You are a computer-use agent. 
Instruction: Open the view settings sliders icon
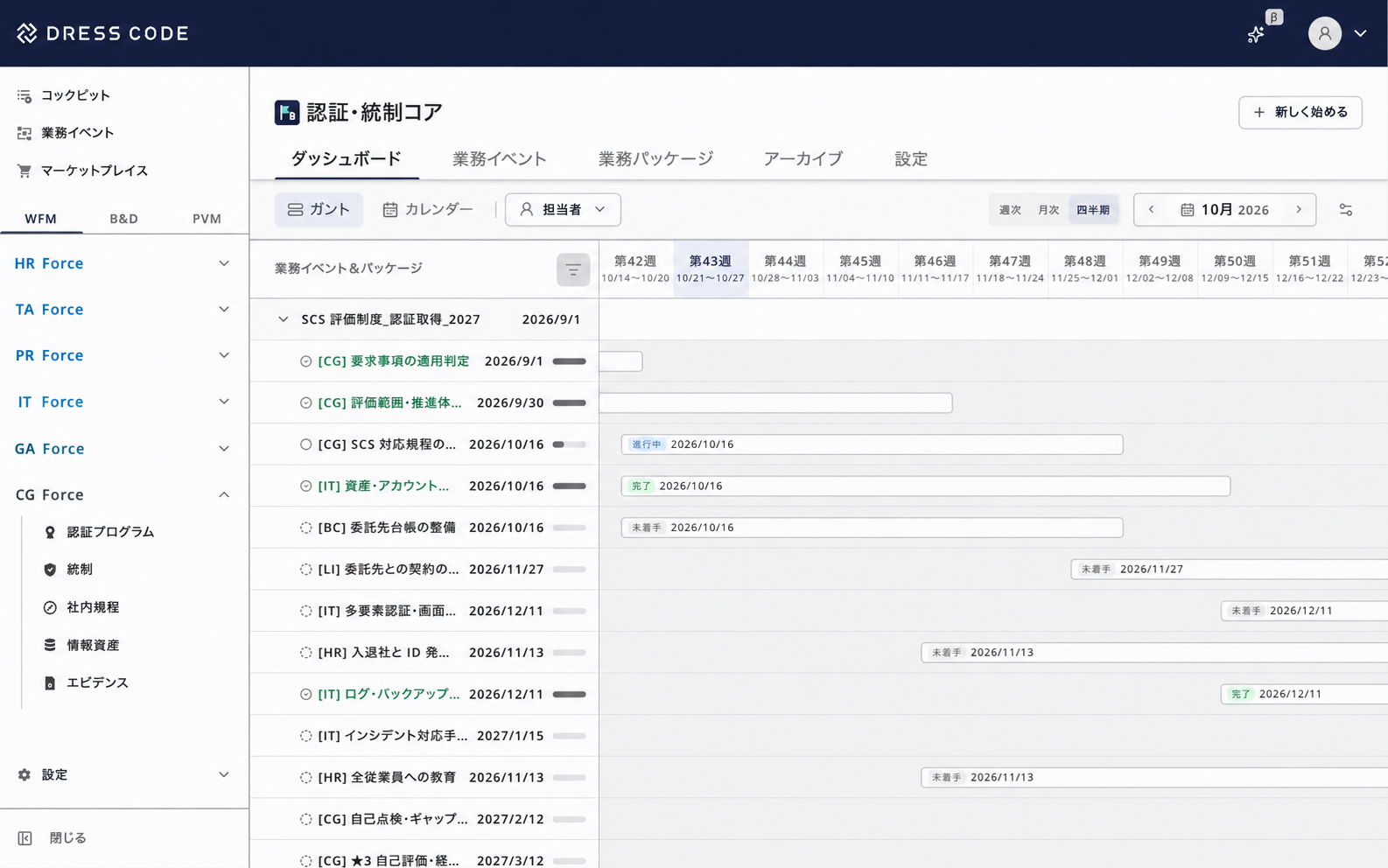tap(1346, 210)
